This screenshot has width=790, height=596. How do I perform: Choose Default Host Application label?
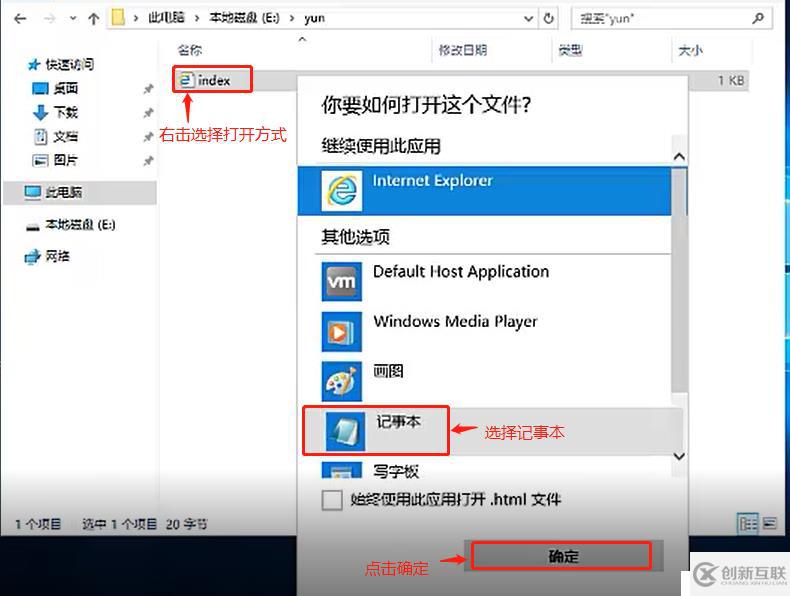[x=461, y=272]
